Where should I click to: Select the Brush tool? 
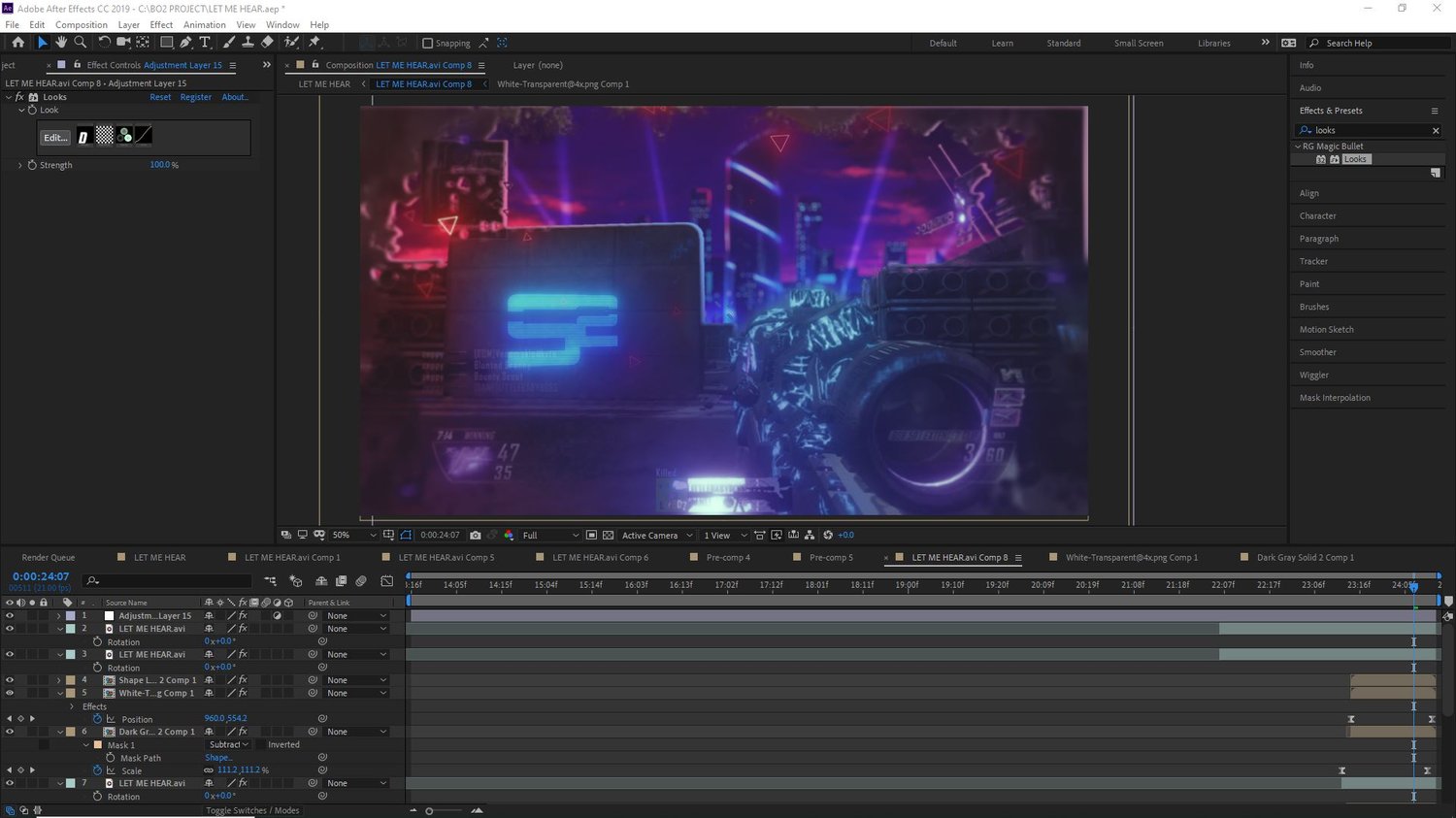pyautogui.click(x=229, y=43)
